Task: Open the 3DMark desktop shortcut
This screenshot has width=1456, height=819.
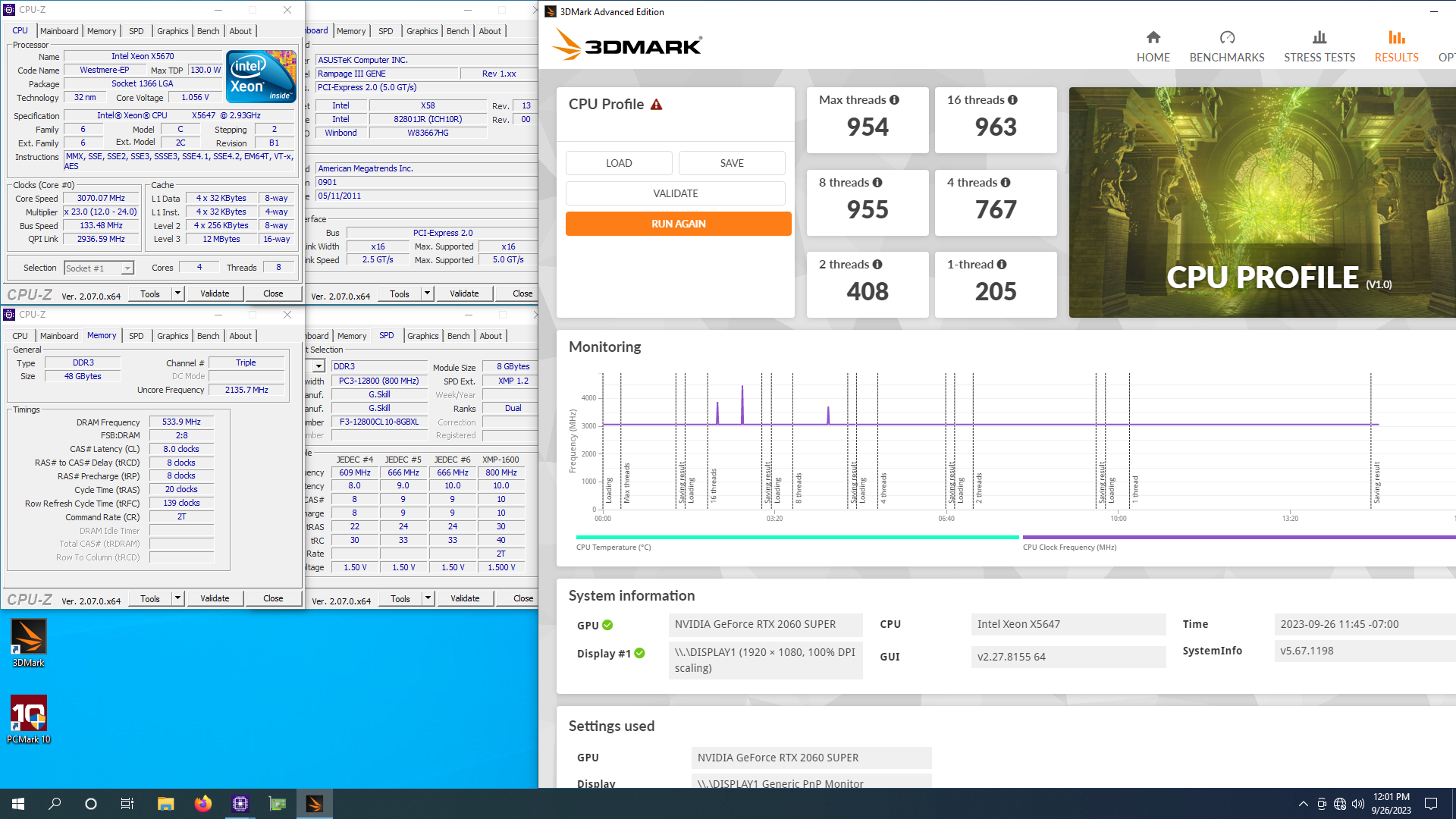Action: [x=28, y=643]
